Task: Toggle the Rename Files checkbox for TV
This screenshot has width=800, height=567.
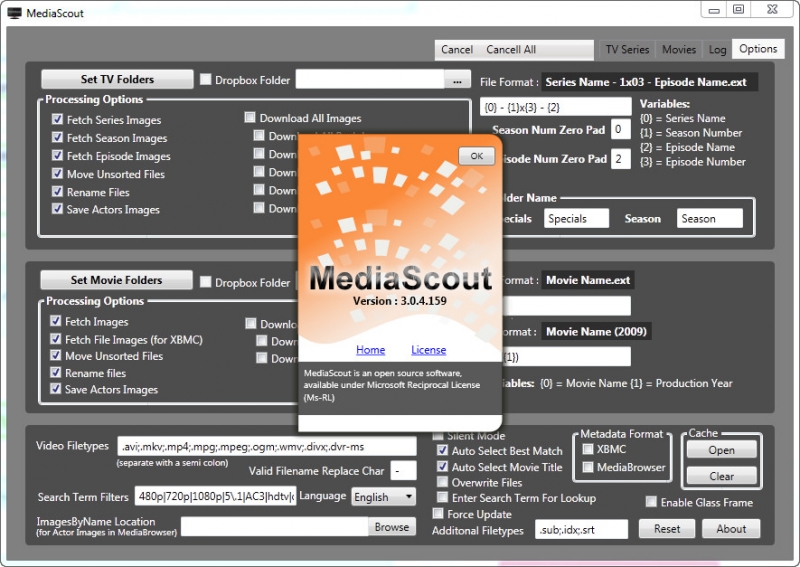Action: click(58, 192)
